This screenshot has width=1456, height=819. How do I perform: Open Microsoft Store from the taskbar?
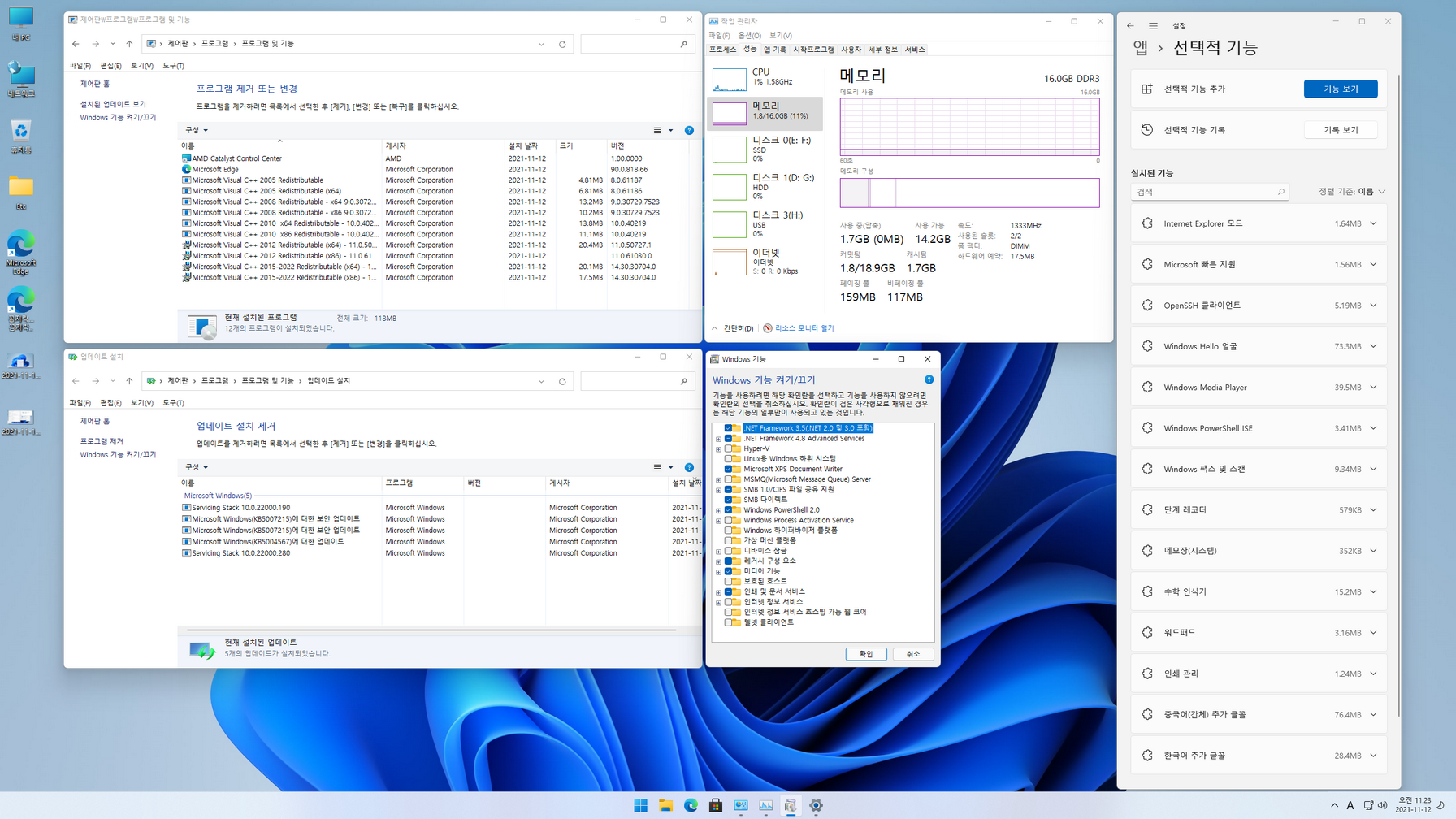click(x=716, y=805)
